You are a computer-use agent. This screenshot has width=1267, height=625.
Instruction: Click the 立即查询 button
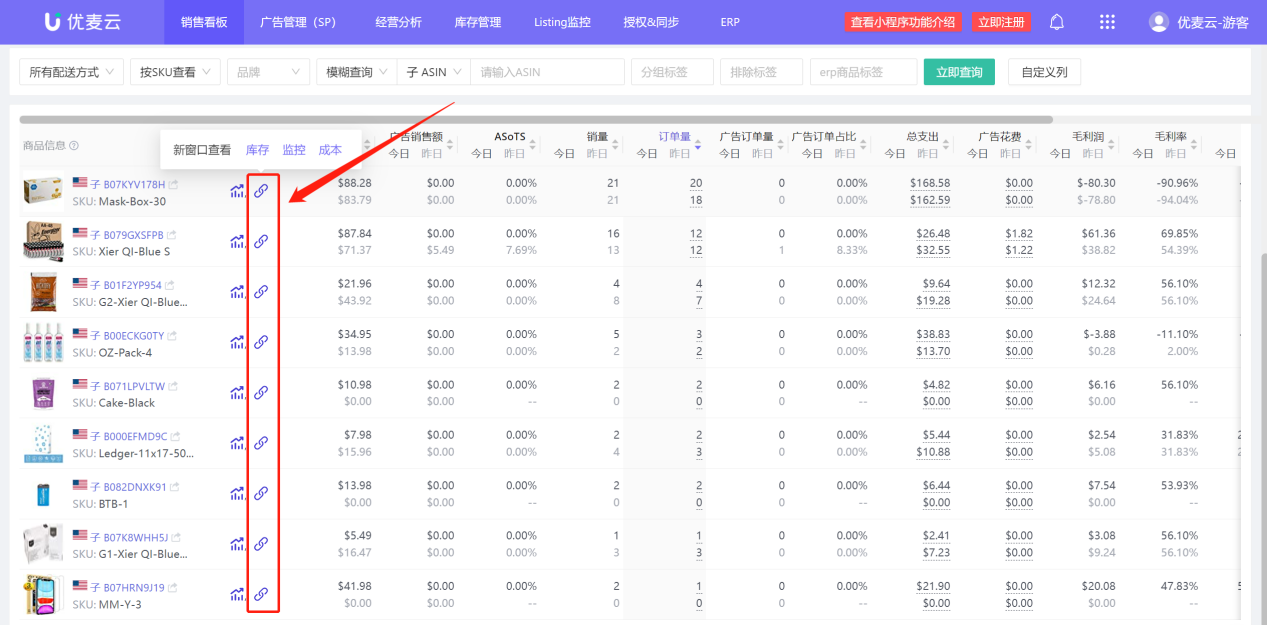958,72
